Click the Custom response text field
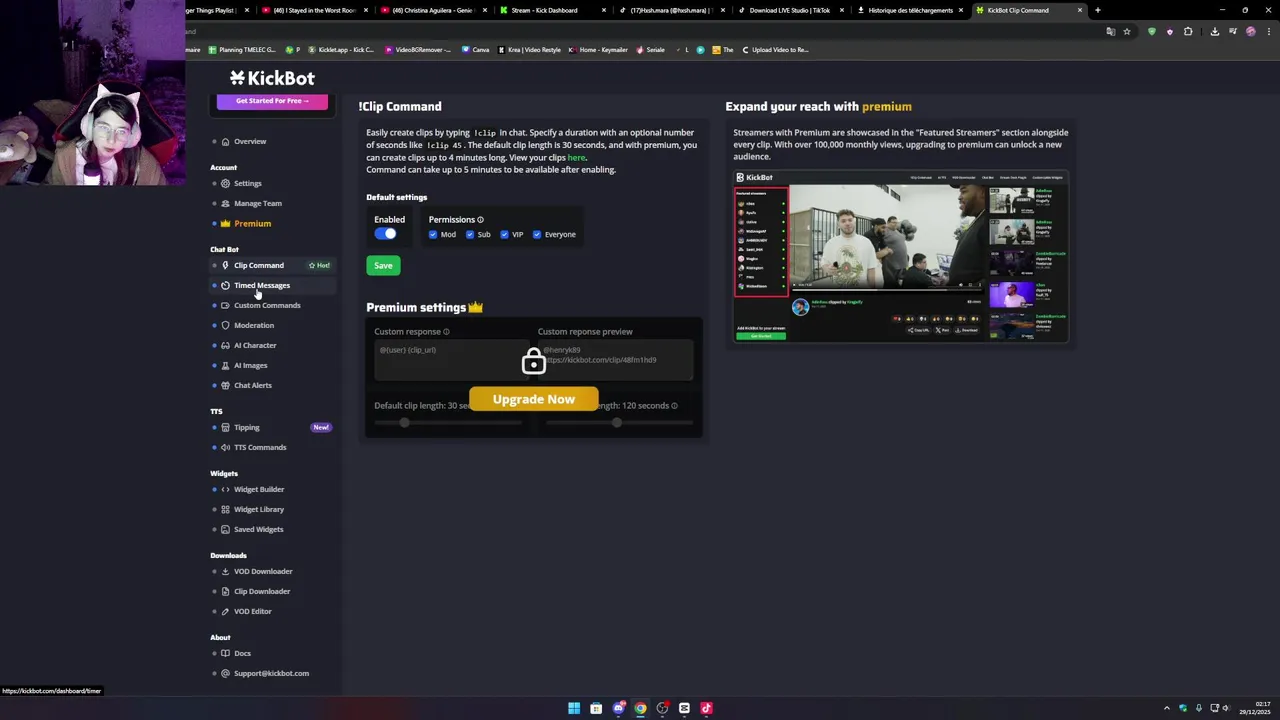 coord(452,360)
